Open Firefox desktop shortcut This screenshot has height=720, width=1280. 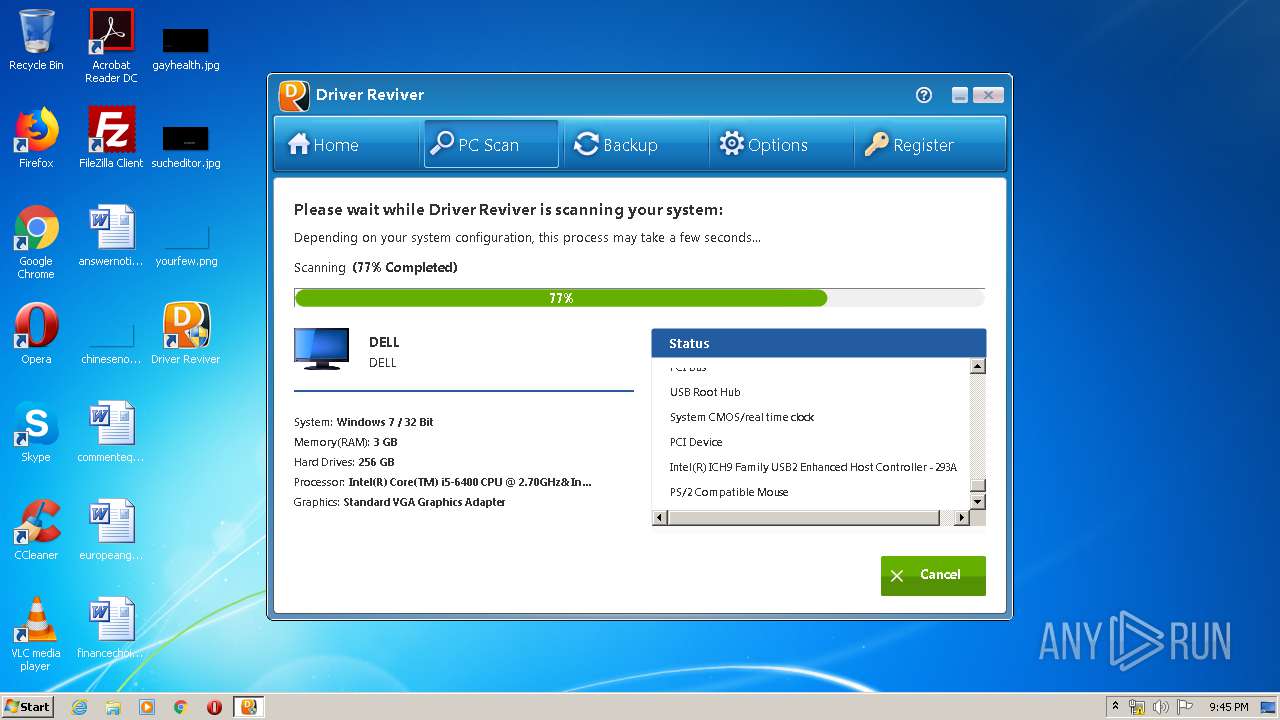click(36, 138)
